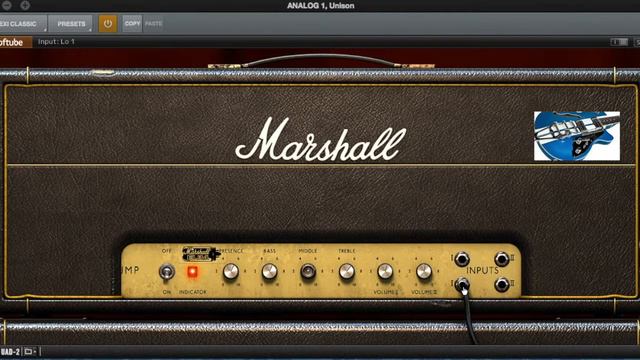The width and height of the screenshot is (640, 360).
Task: Open the Plexi Classic plugin selector dropdown
Action: click(22, 24)
